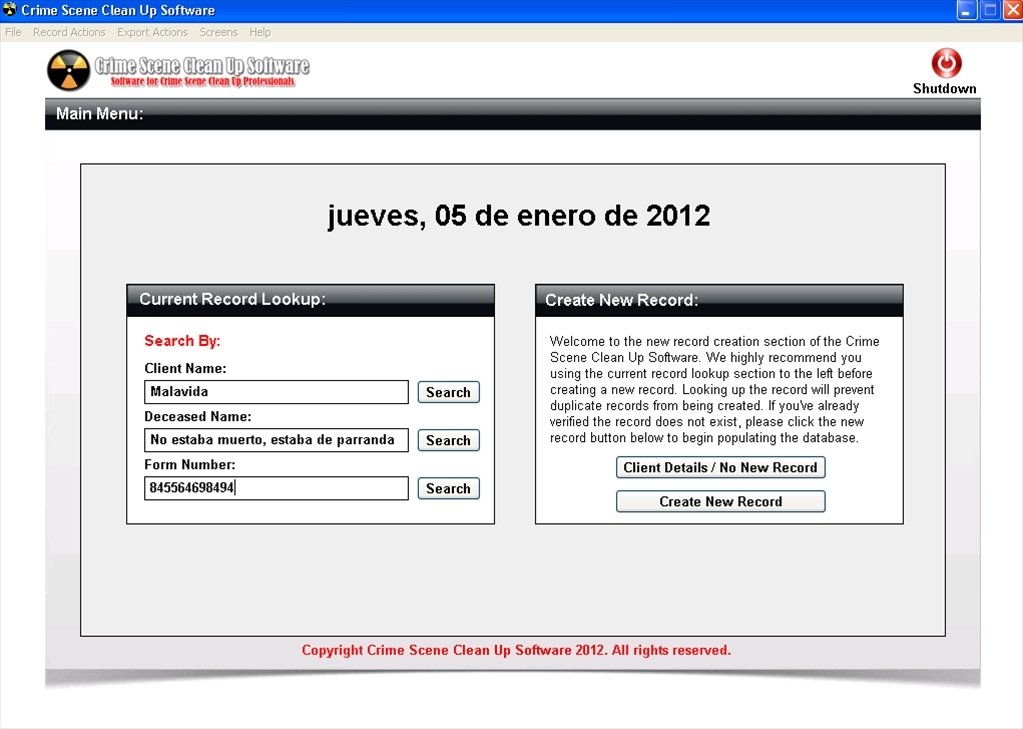Click the 'Current Record Lookup:' header
Screen dimensions: 1023x729
232,299
